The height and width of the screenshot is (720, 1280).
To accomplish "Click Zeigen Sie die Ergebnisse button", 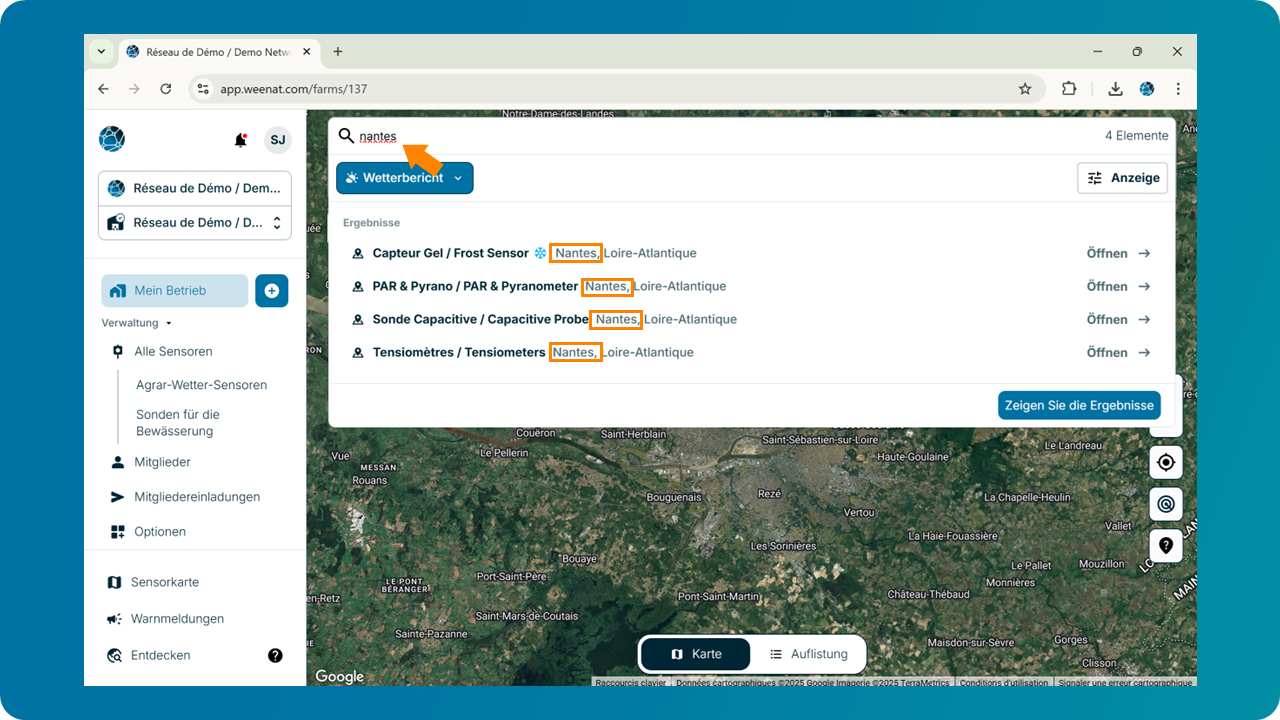I will 1079,405.
